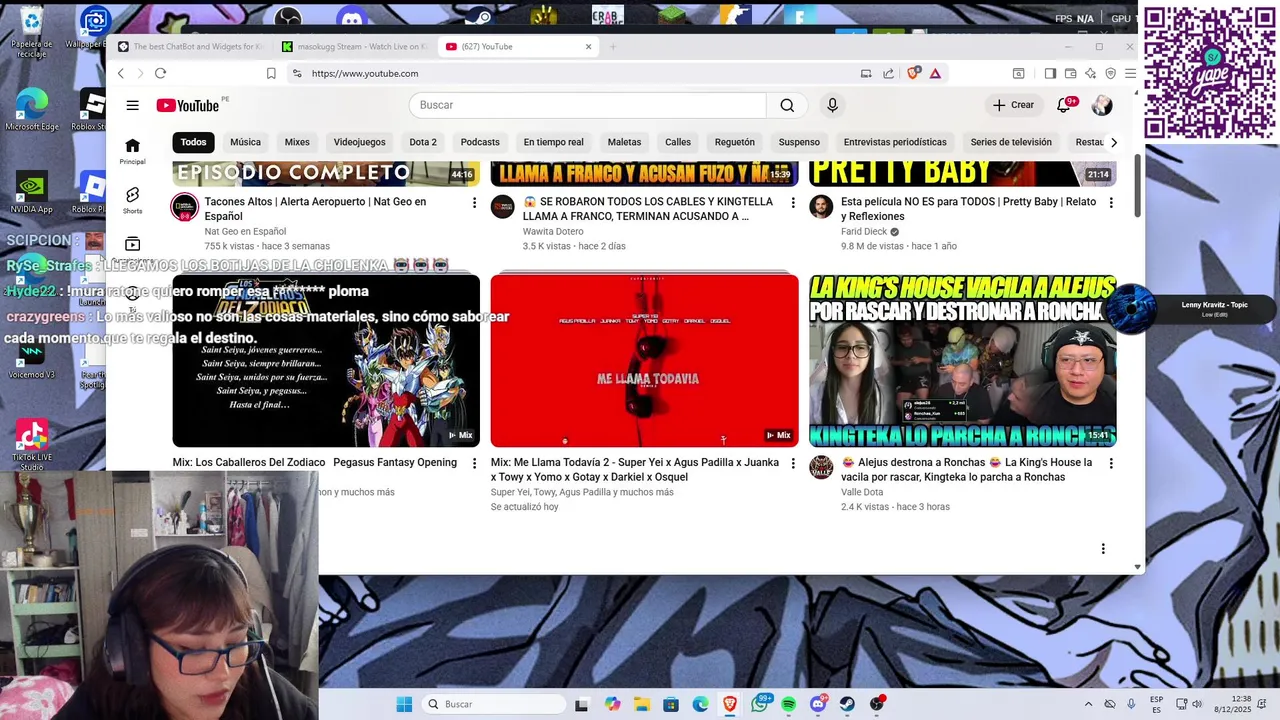This screenshot has height=720, width=1280.
Task: Open Esta película NO ES para TODOS title
Action: point(968,209)
